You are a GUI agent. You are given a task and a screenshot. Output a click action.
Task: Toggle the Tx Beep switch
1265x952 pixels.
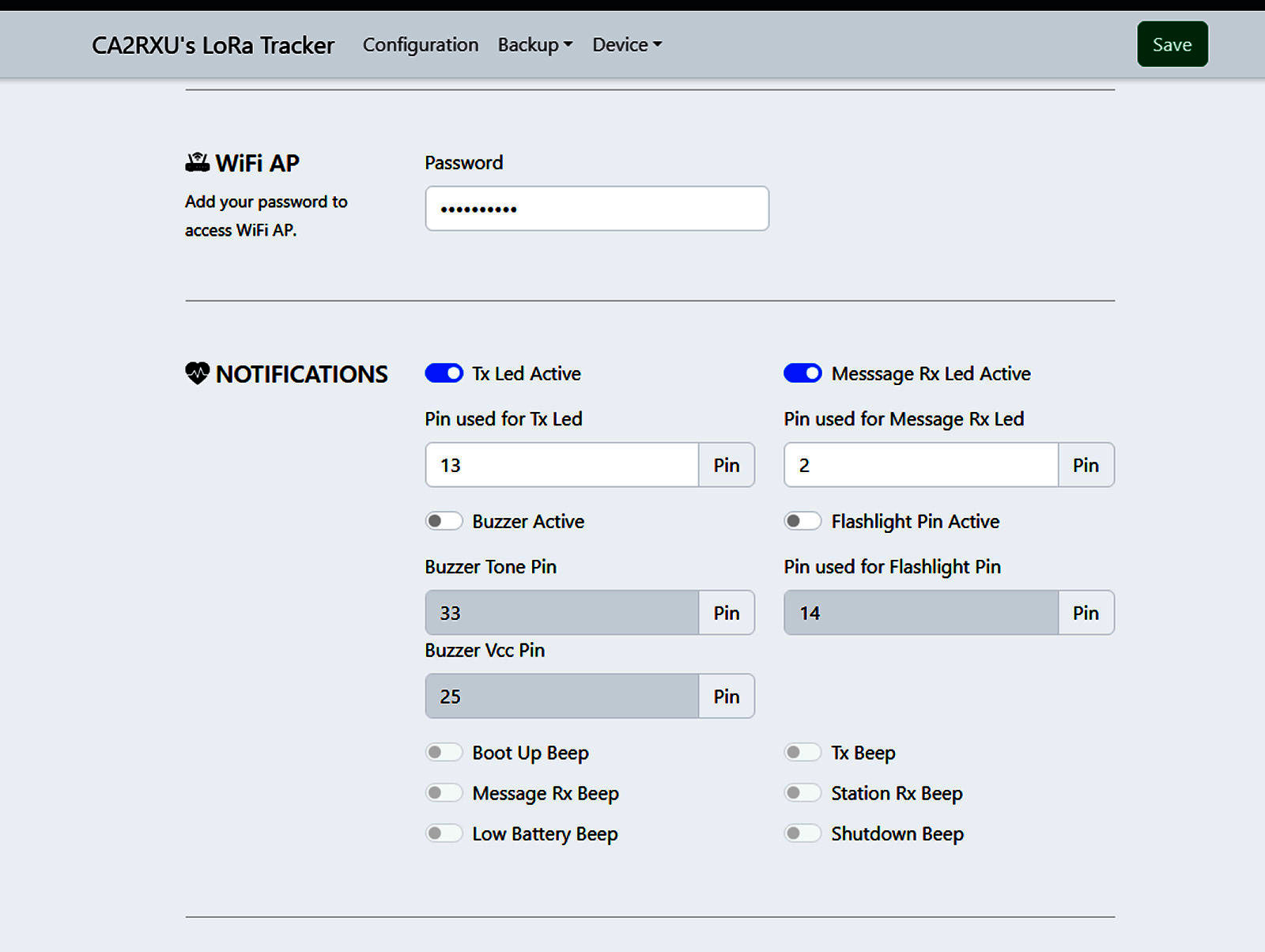tap(802, 753)
